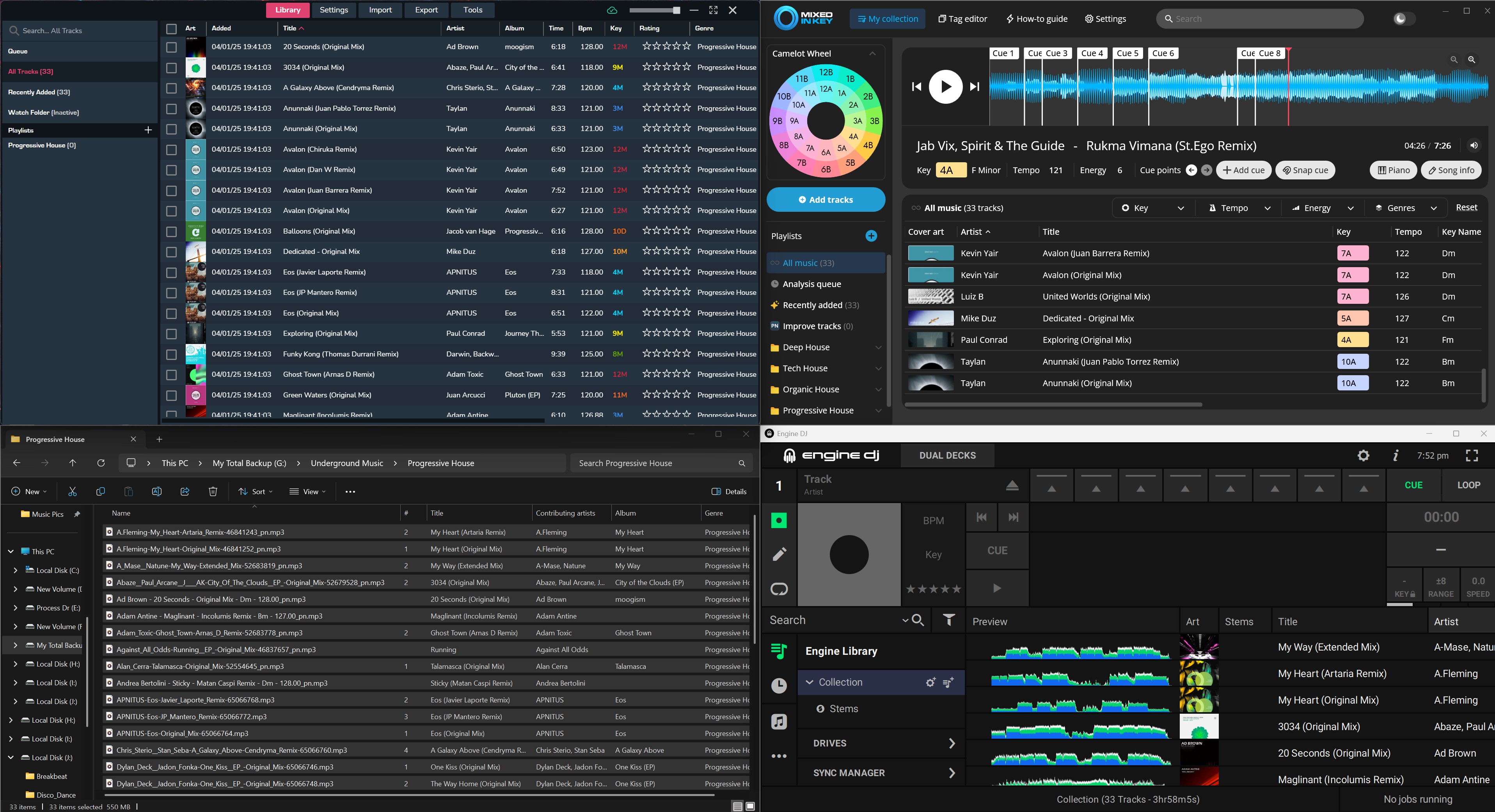Image resolution: width=1495 pixels, height=812 pixels.
Task: Delete selected files in File Explorer
Action: (x=213, y=492)
